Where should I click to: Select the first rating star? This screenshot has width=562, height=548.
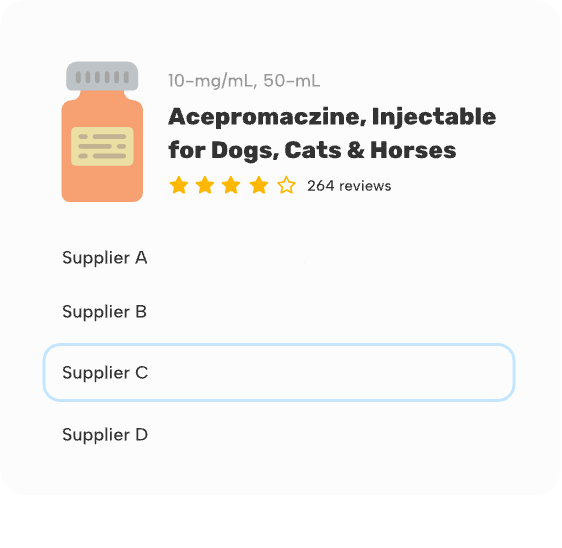179,185
